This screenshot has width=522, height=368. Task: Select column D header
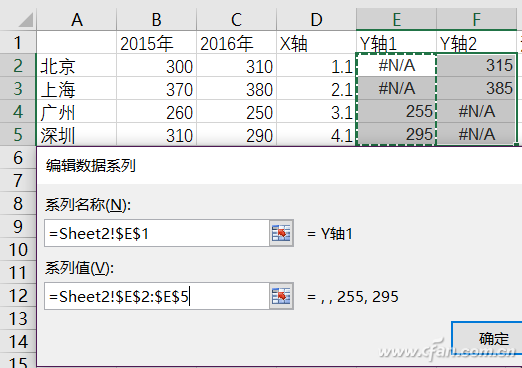316,20
